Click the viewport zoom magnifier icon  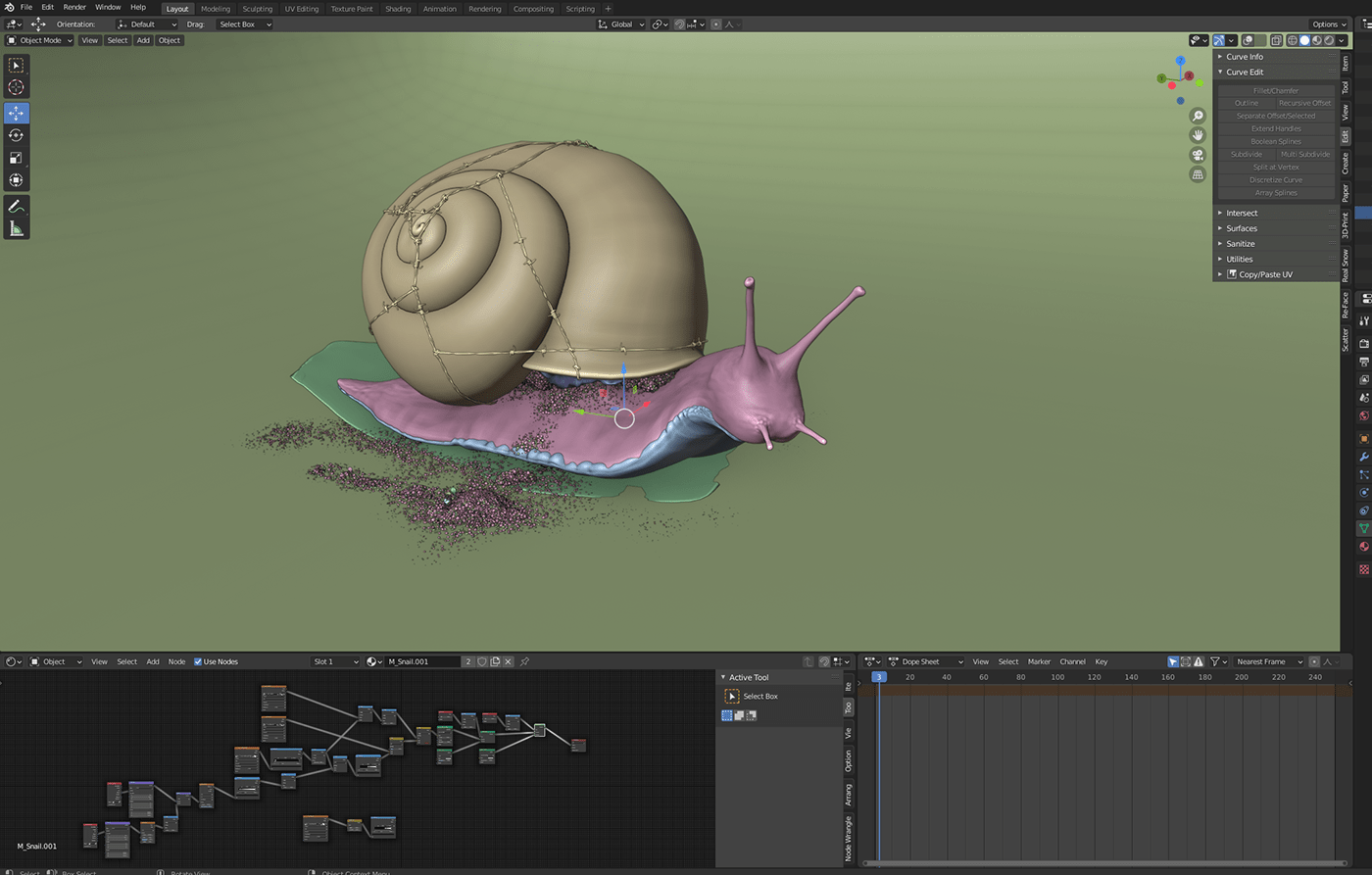point(1198,115)
